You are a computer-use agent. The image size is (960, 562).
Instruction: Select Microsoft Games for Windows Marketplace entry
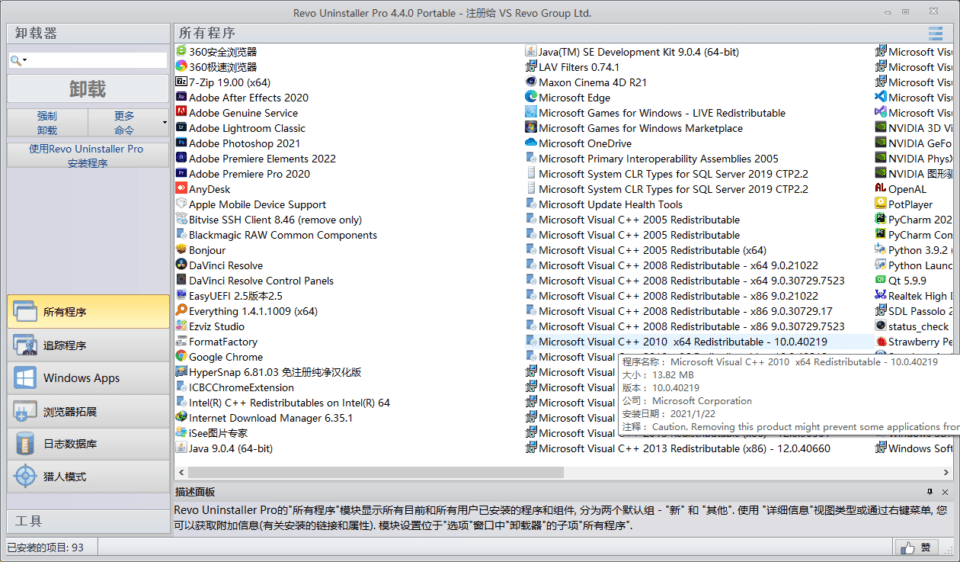tap(640, 128)
